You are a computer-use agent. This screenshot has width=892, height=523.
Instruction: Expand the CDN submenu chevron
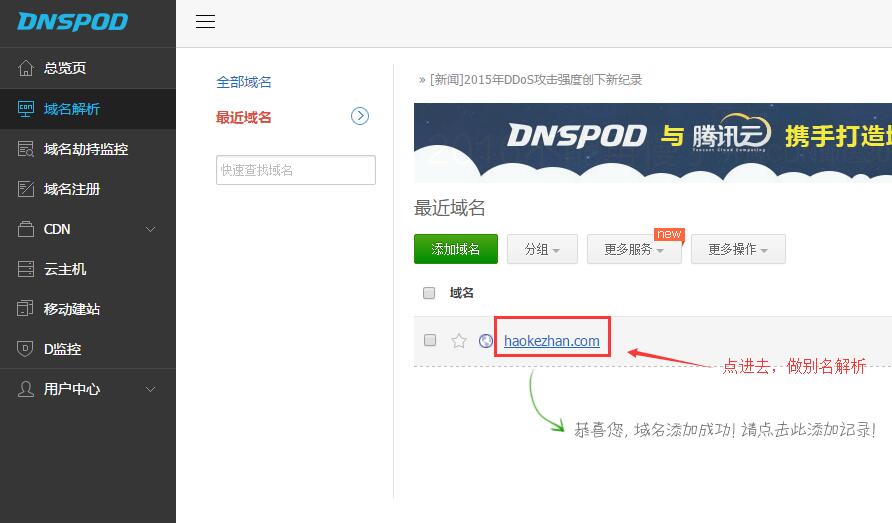click(151, 229)
